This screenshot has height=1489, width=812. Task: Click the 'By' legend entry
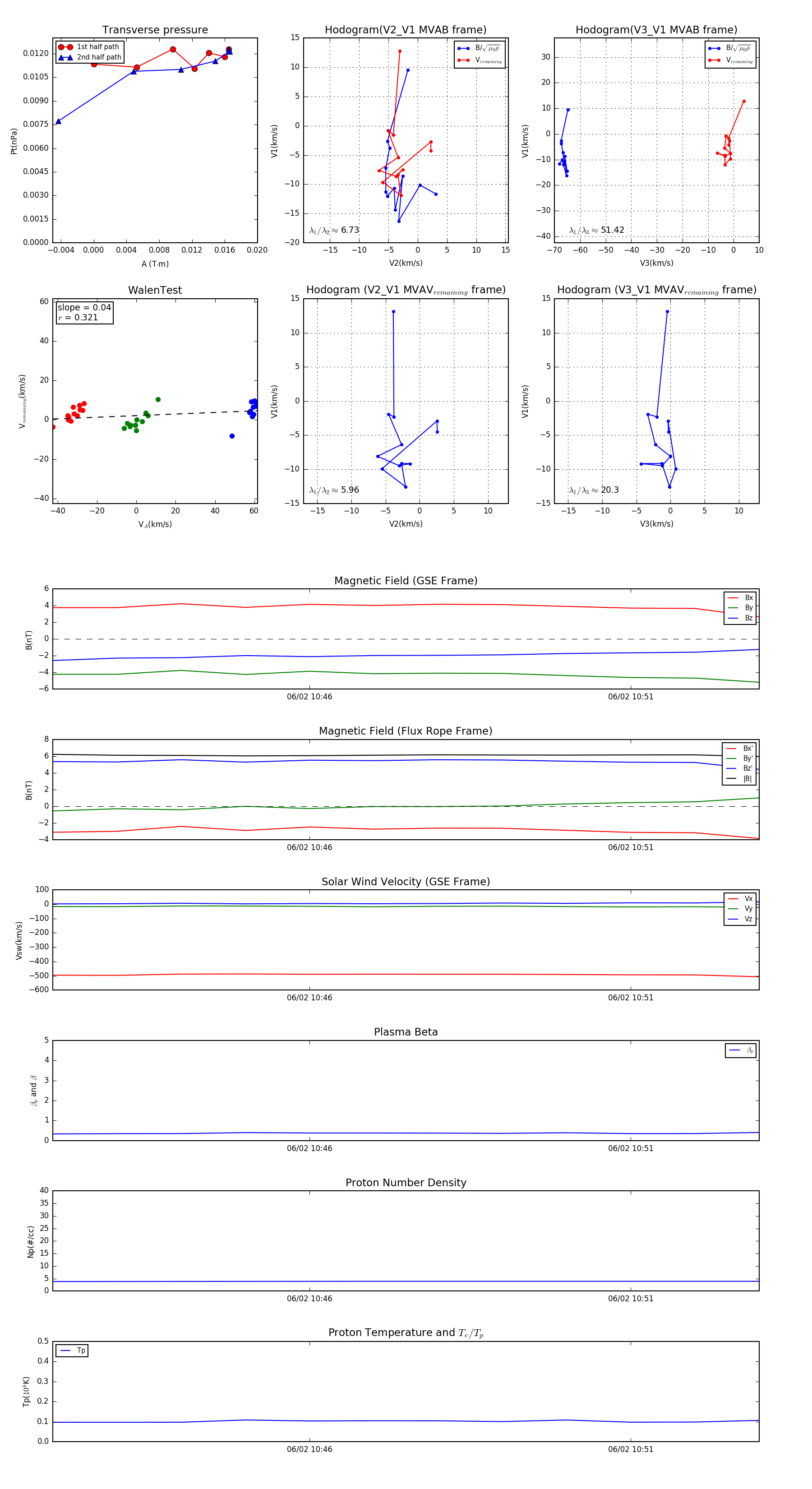tap(740, 608)
